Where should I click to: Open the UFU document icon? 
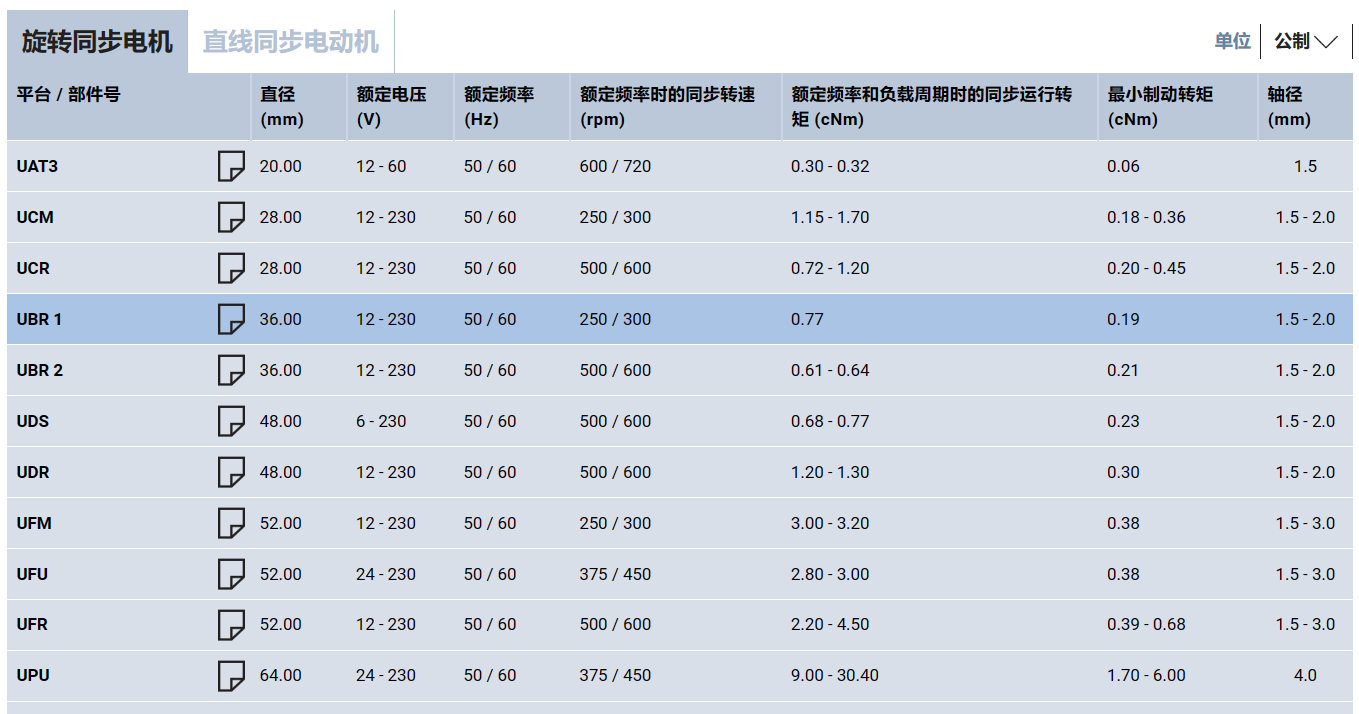pos(231,574)
